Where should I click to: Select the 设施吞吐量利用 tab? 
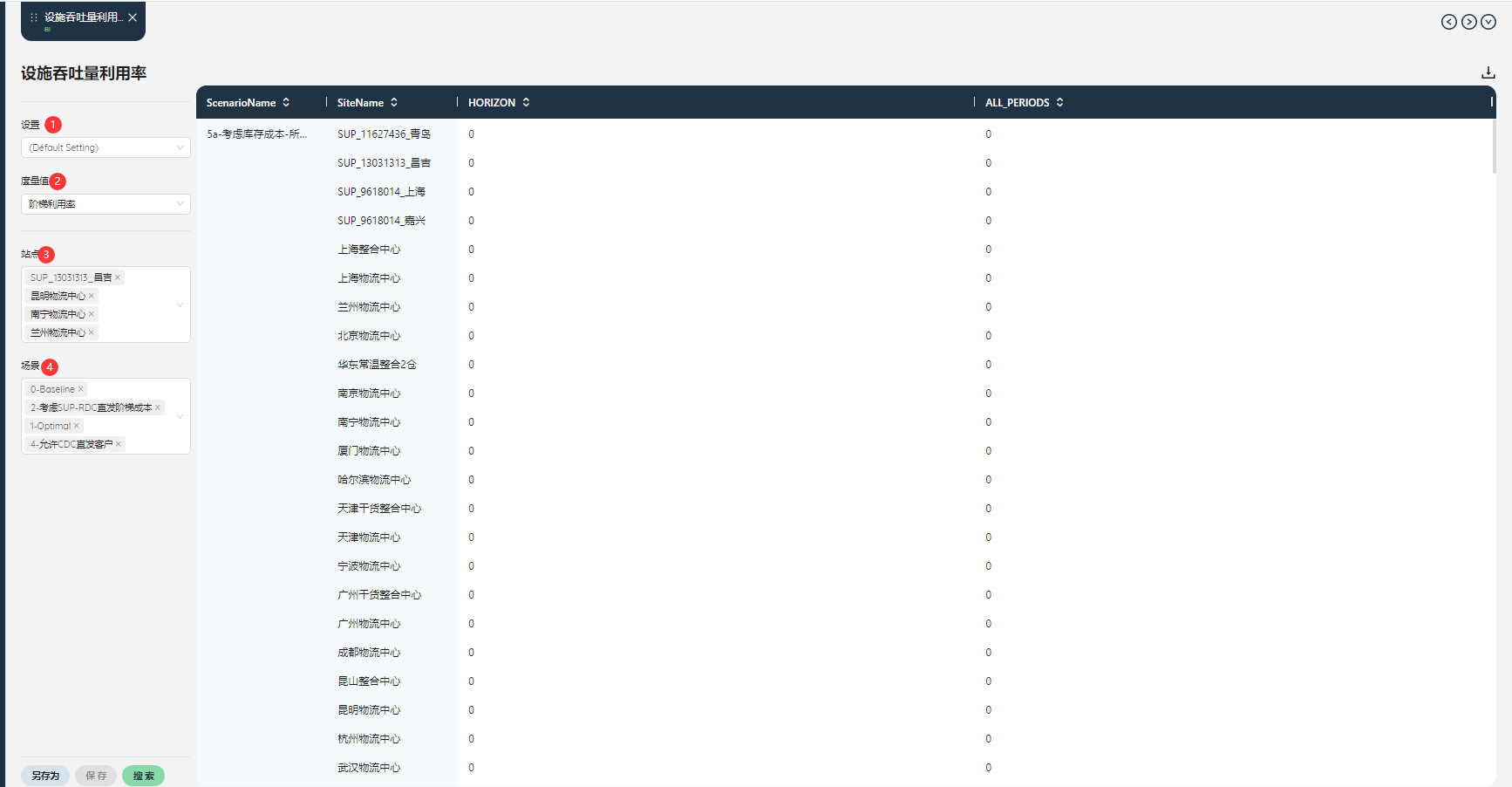coord(83,20)
